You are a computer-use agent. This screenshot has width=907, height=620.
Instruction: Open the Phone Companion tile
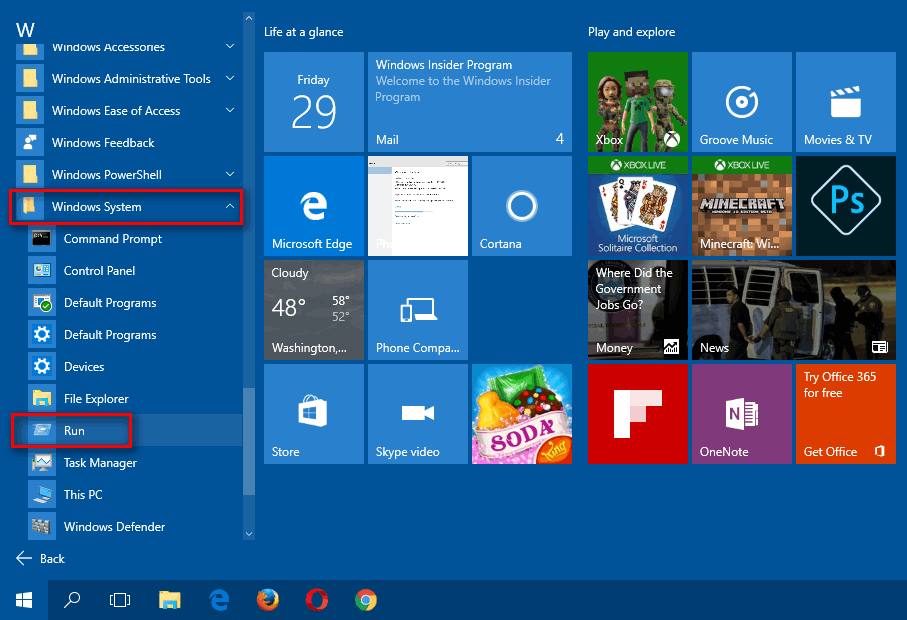pyautogui.click(x=418, y=310)
